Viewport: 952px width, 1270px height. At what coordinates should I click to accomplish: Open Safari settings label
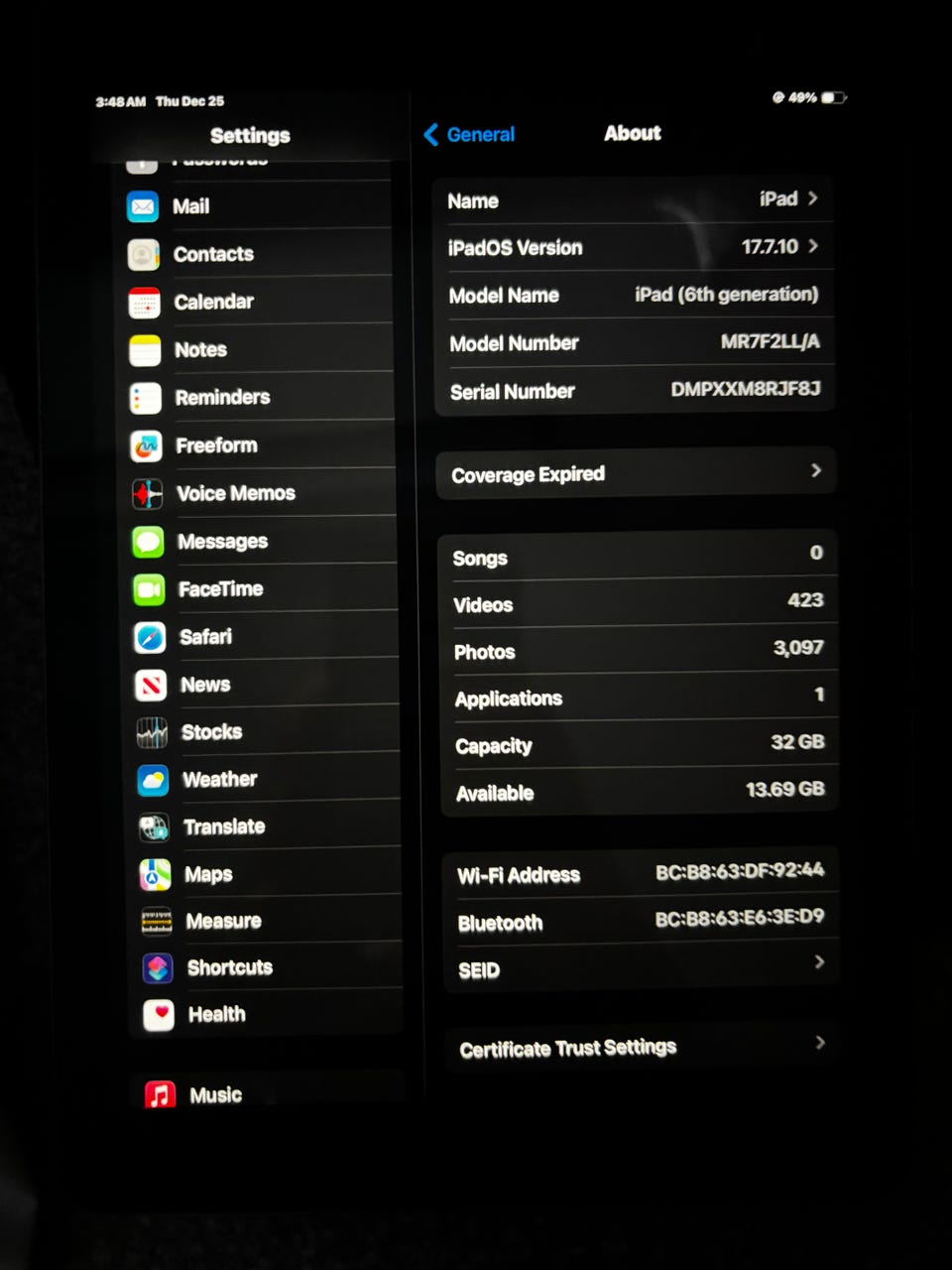pos(205,637)
